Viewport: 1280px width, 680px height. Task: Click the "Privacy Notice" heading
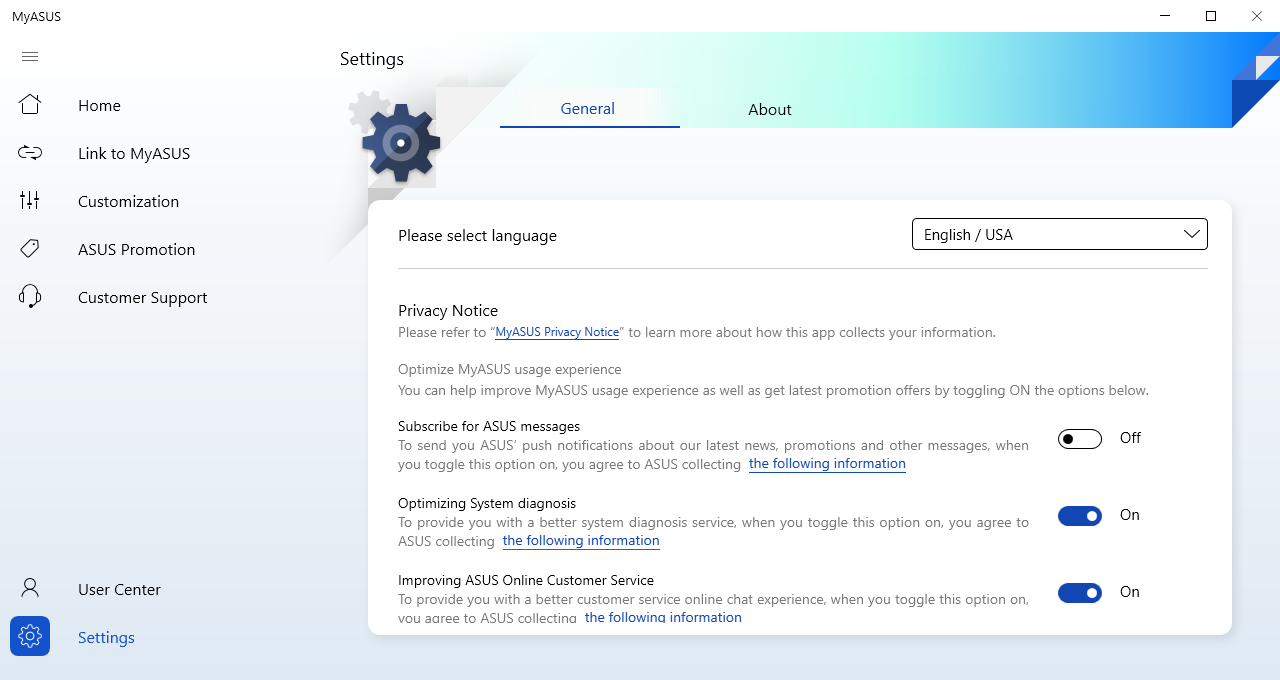(x=448, y=310)
